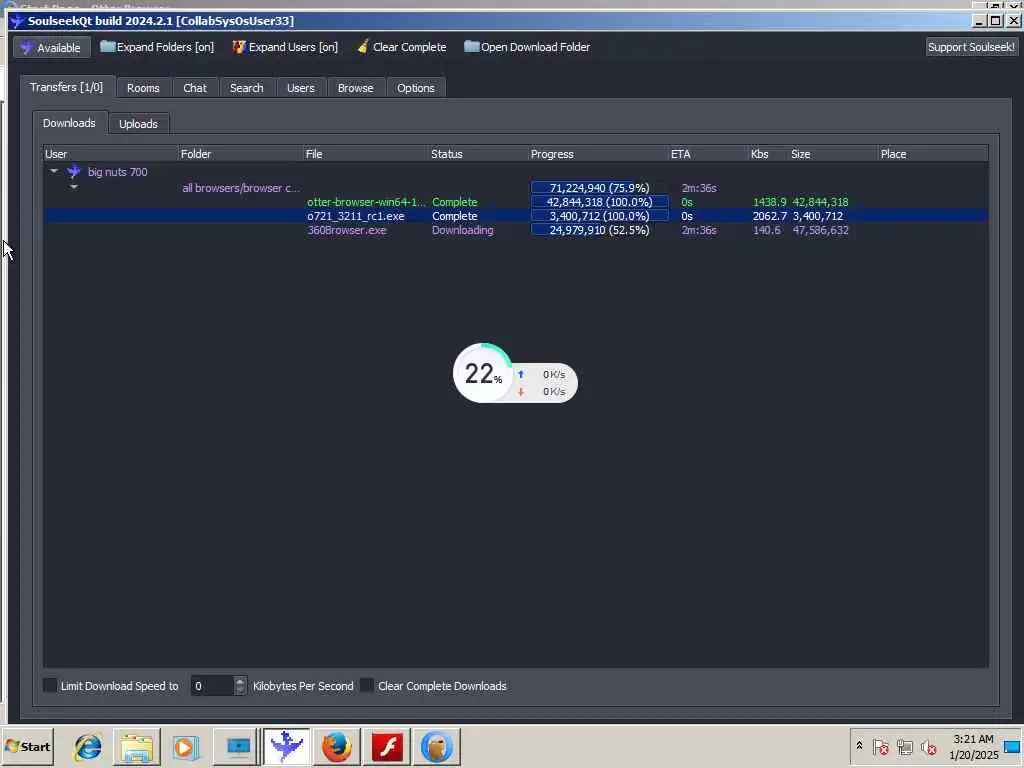Click the bird icon beside big nuts 700

(x=74, y=172)
